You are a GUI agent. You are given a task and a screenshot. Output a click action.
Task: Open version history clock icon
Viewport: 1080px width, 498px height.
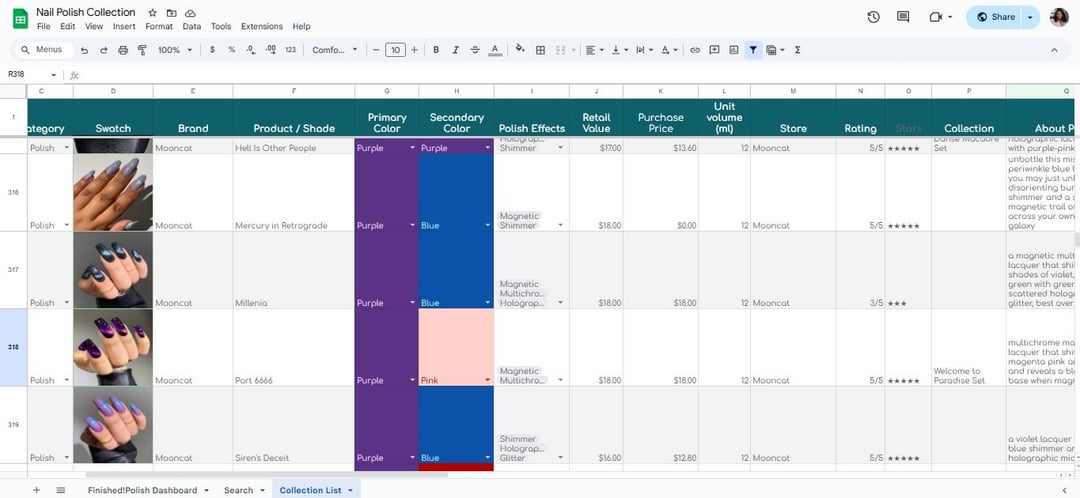(x=873, y=17)
